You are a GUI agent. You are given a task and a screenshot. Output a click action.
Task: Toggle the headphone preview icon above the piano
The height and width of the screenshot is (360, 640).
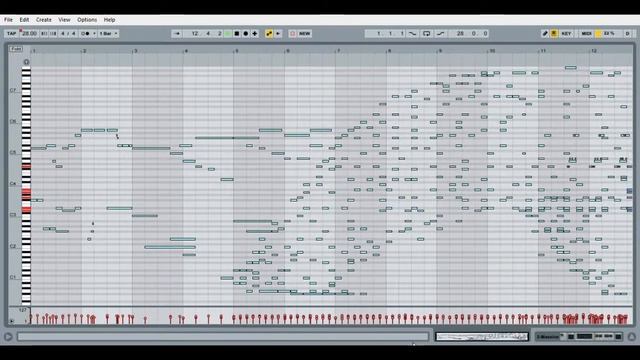click(26, 62)
